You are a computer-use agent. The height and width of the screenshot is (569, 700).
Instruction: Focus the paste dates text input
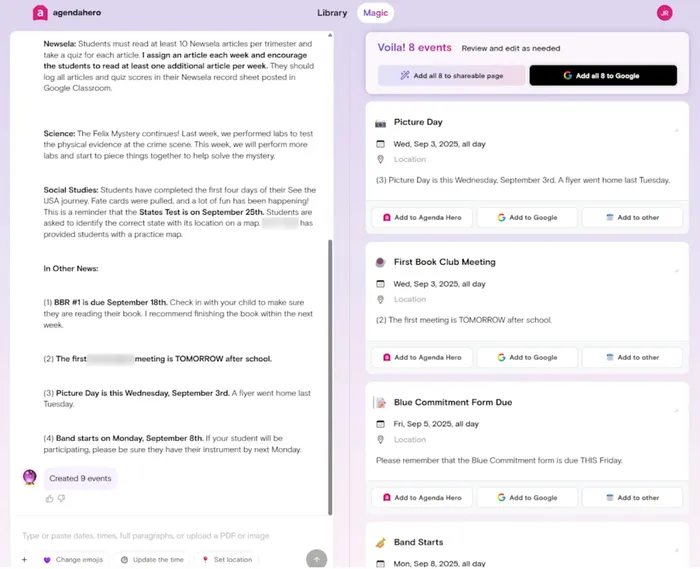coord(160,536)
